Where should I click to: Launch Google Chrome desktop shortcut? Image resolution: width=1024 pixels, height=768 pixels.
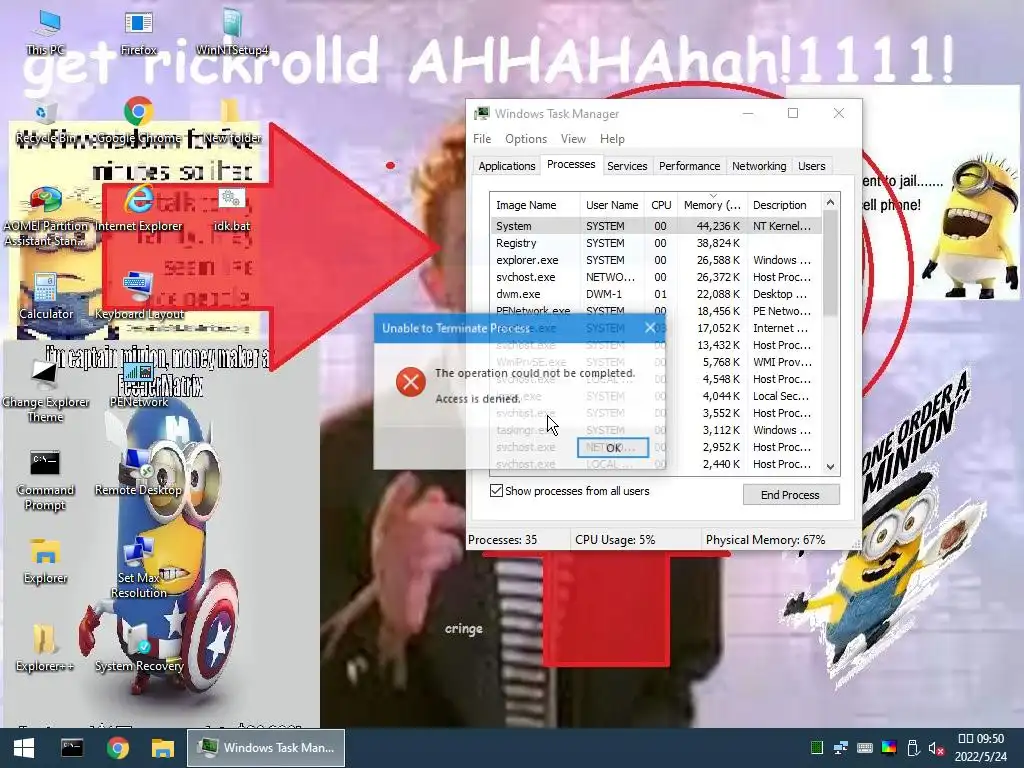138,121
